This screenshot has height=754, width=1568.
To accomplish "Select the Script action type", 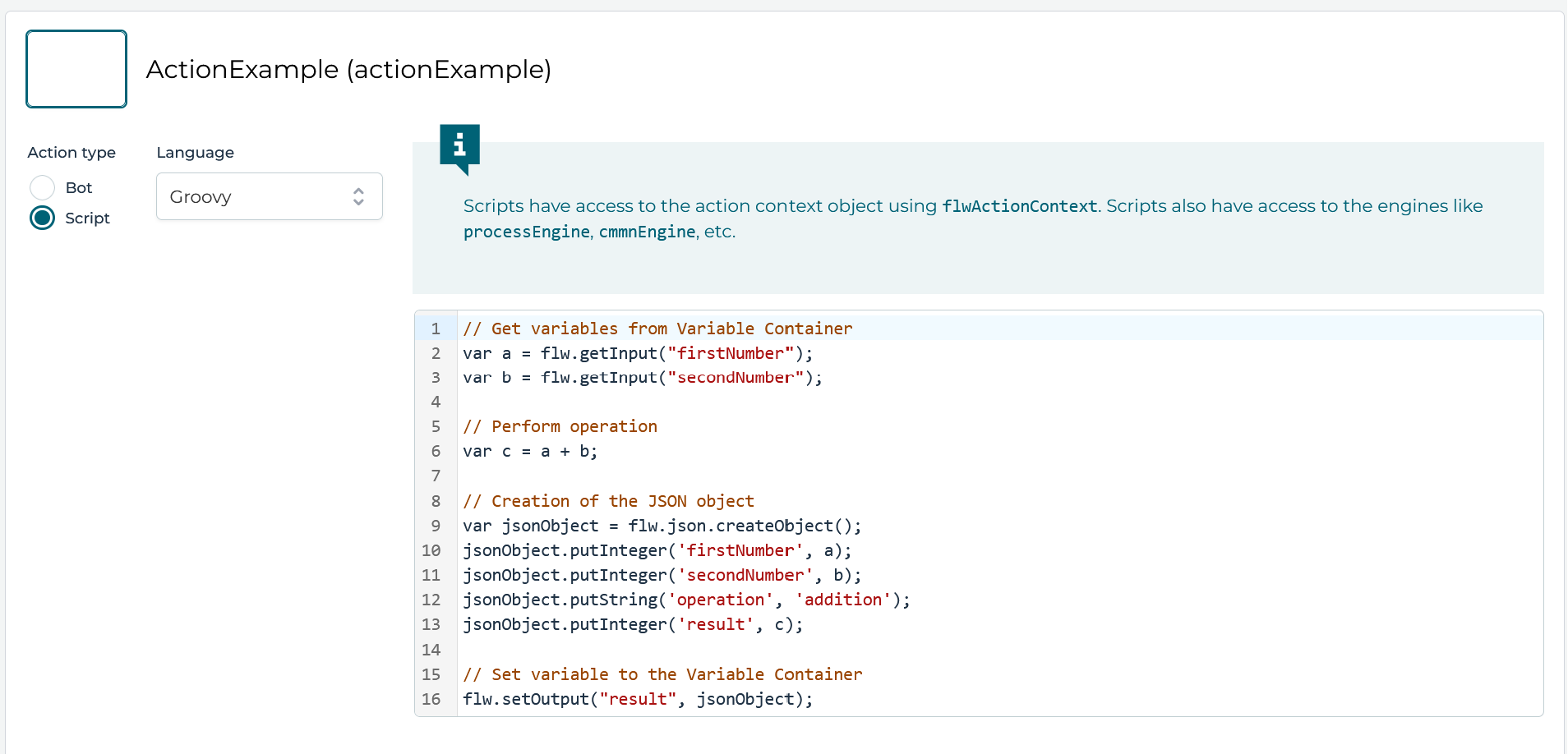I will pyautogui.click(x=42, y=218).
